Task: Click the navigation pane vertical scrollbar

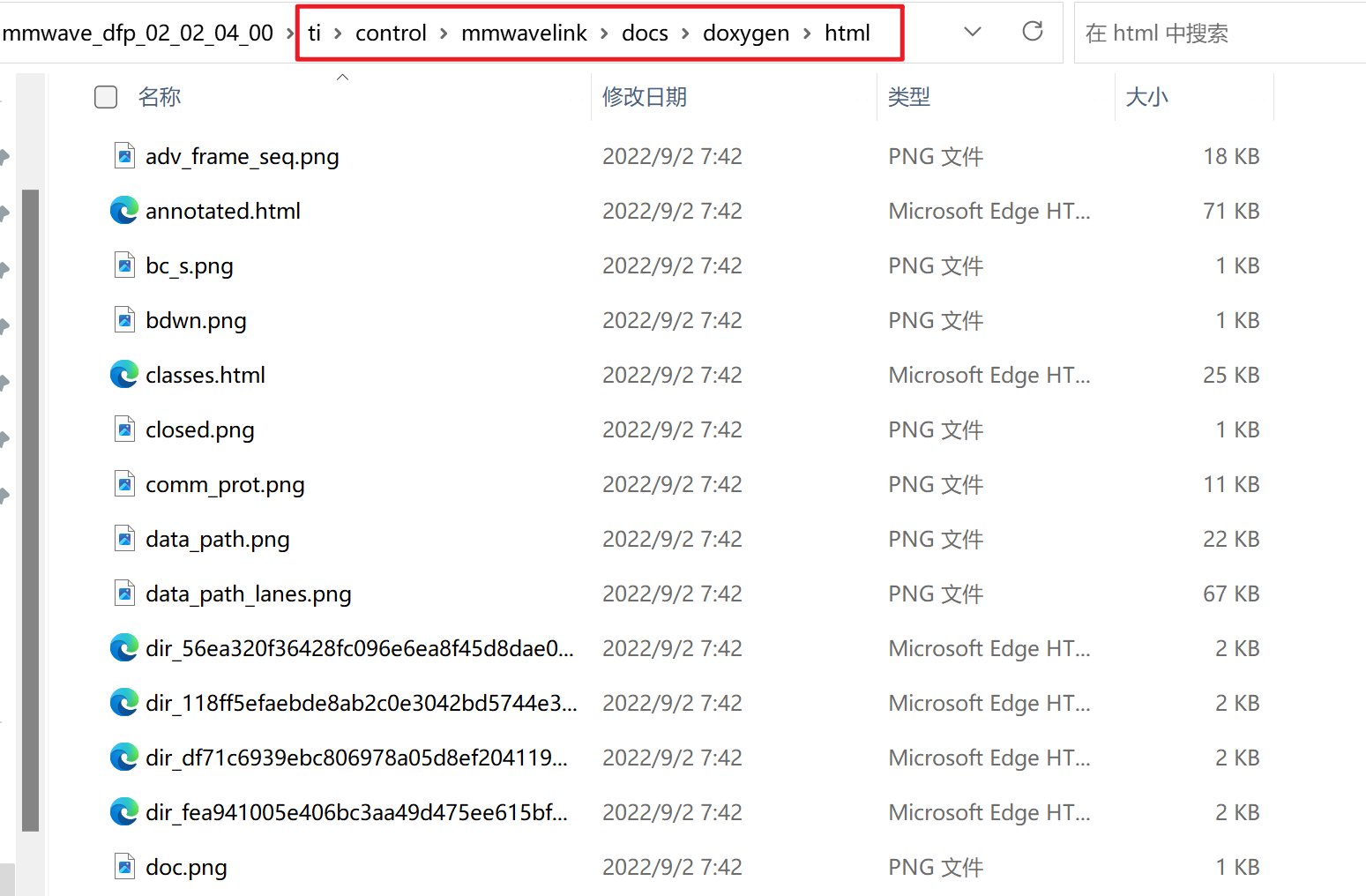Action: click(x=30, y=510)
